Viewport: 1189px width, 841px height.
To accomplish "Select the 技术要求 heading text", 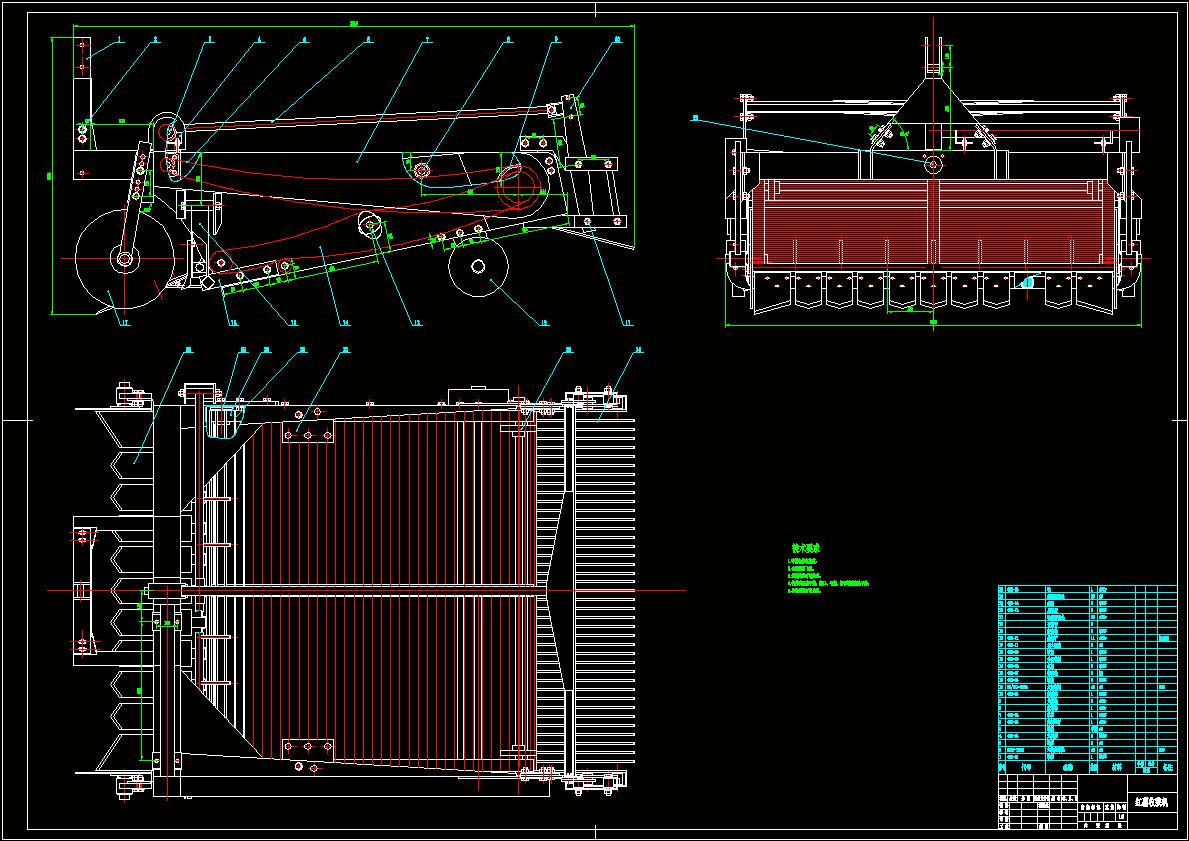I will click(x=805, y=548).
